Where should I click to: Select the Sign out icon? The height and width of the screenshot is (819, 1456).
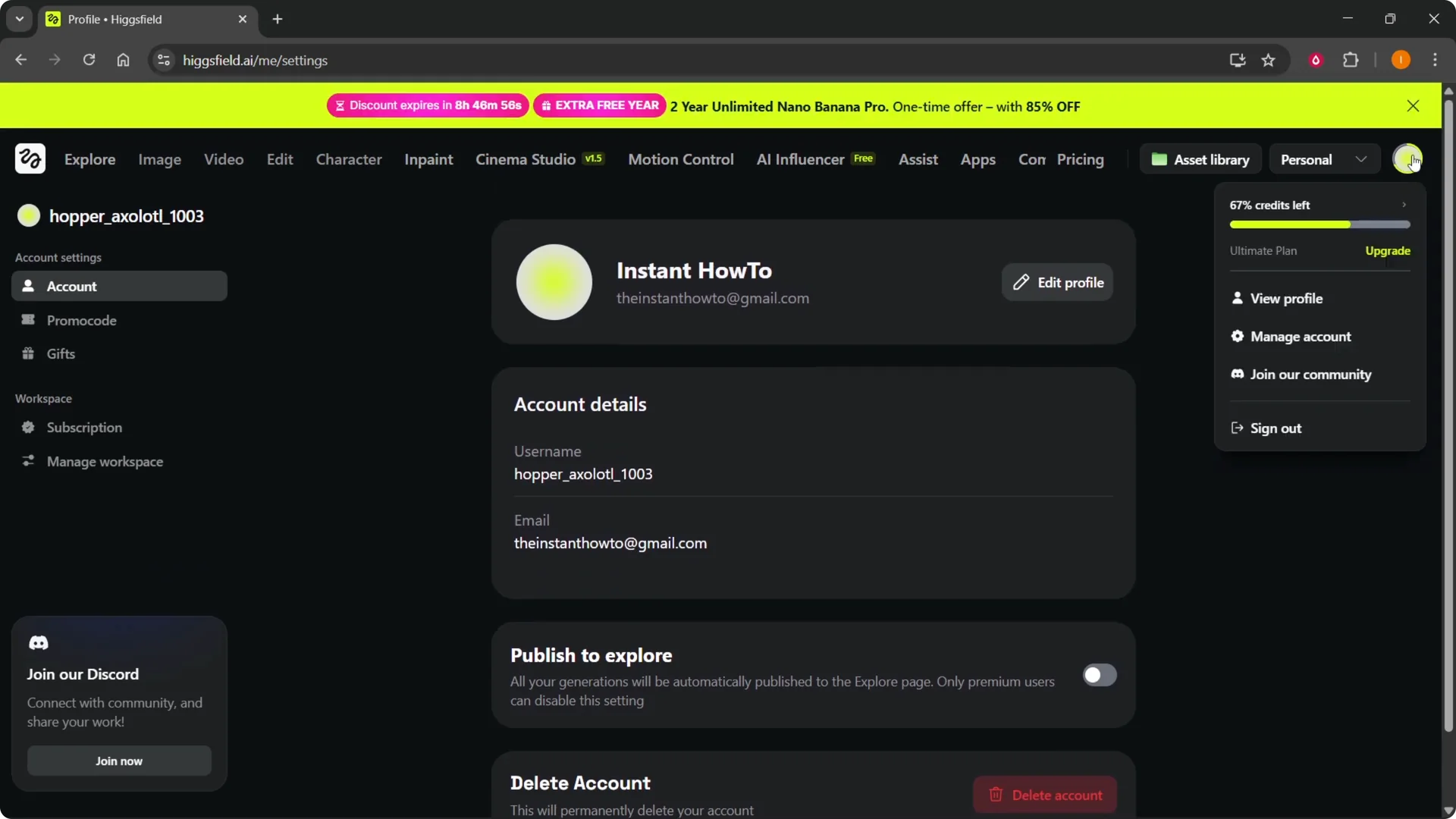[x=1237, y=428]
